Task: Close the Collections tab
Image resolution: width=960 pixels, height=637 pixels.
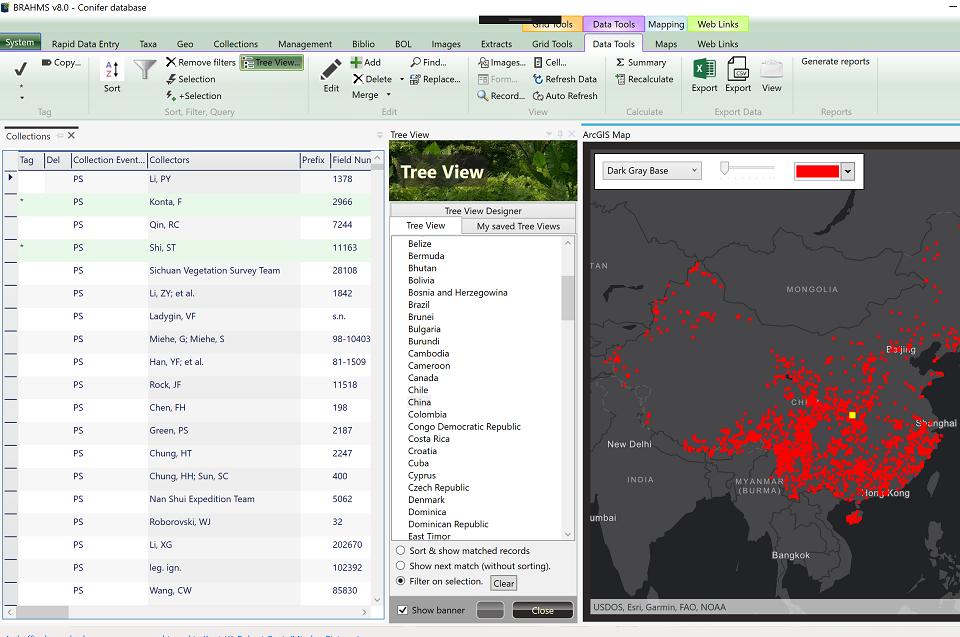Action: [x=72, y=135]
